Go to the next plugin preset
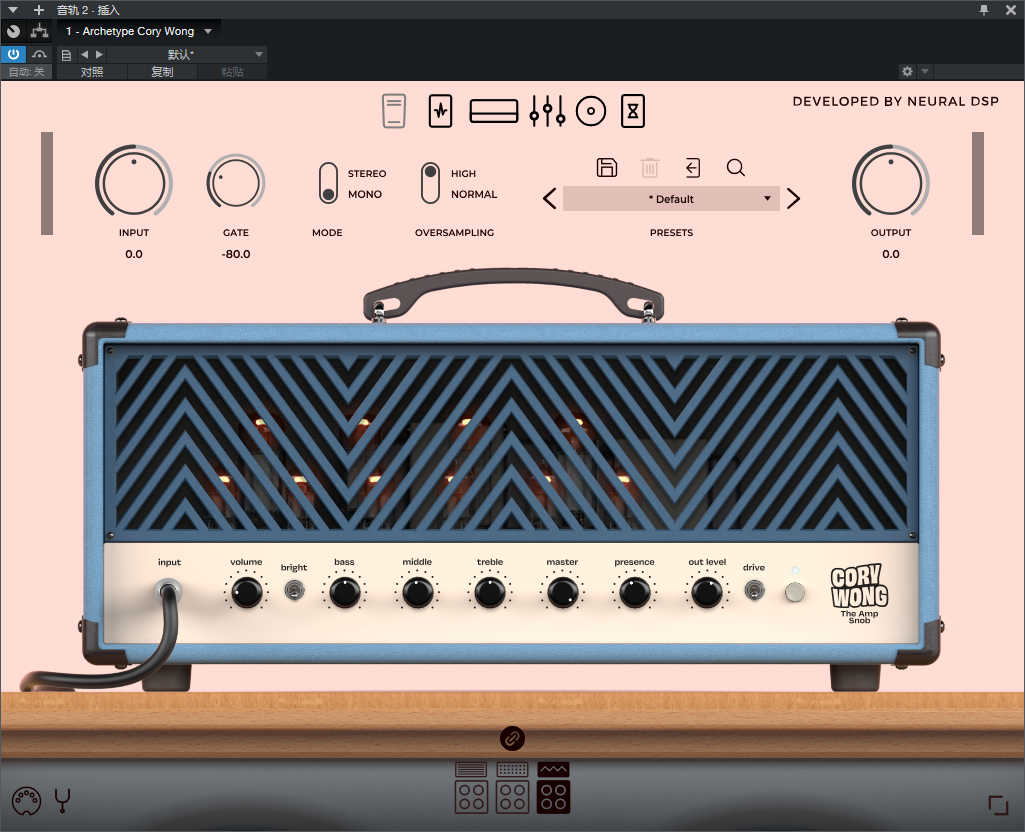 coord(794,199)
